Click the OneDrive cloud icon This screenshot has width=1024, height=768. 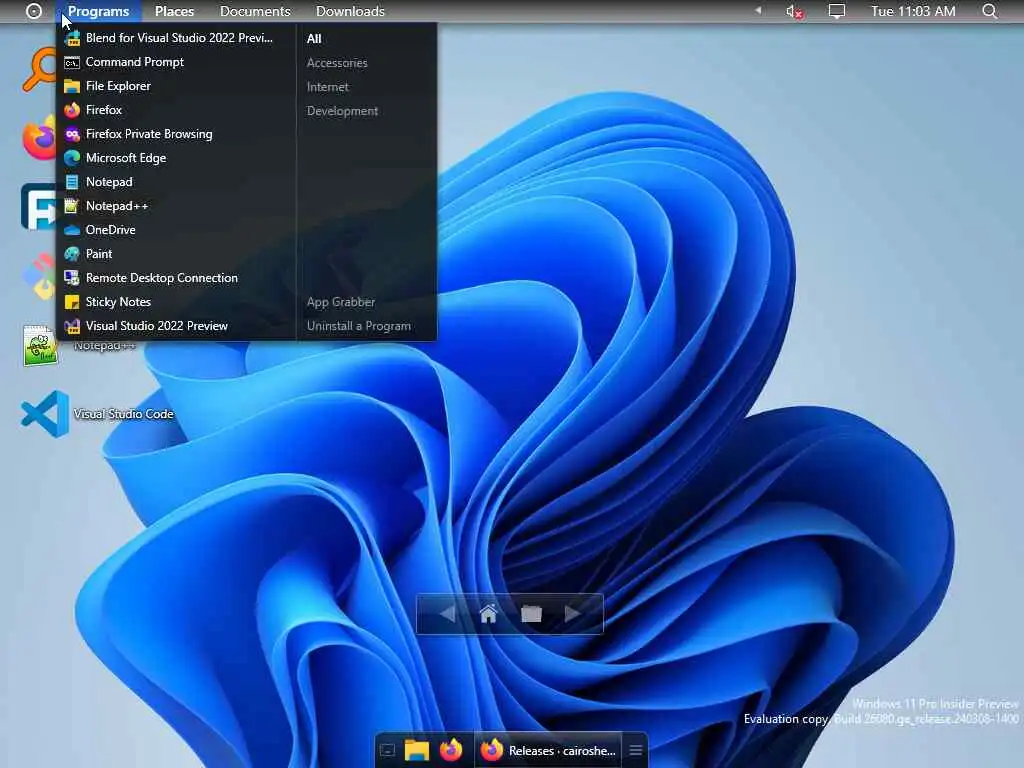72,230
